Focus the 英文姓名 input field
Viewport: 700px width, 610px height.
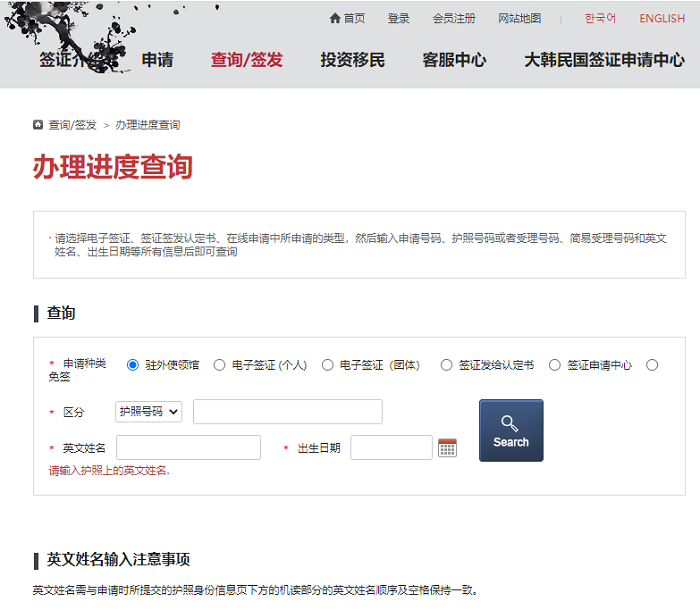click(188, 447)
